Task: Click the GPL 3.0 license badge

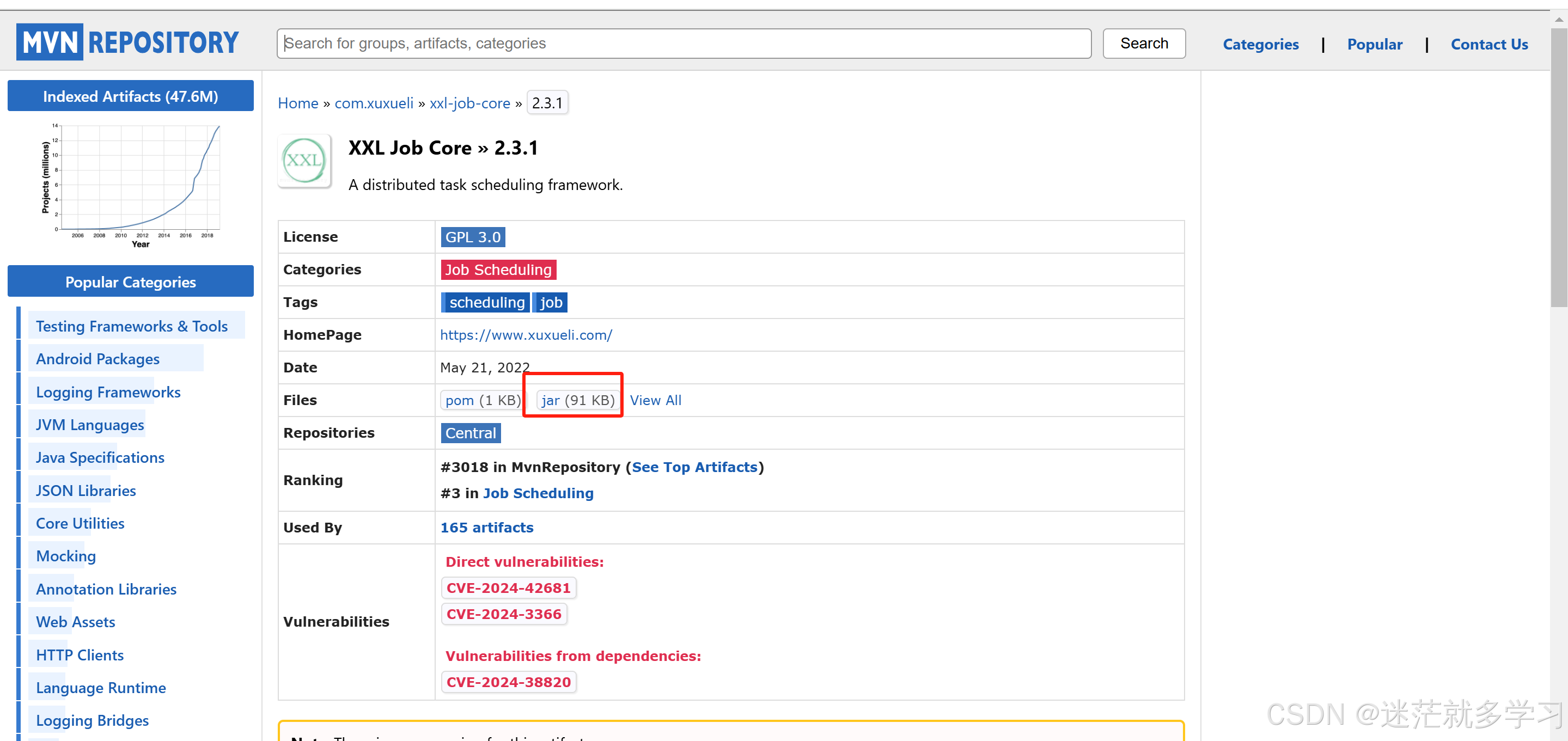Action: pos(472,237)
